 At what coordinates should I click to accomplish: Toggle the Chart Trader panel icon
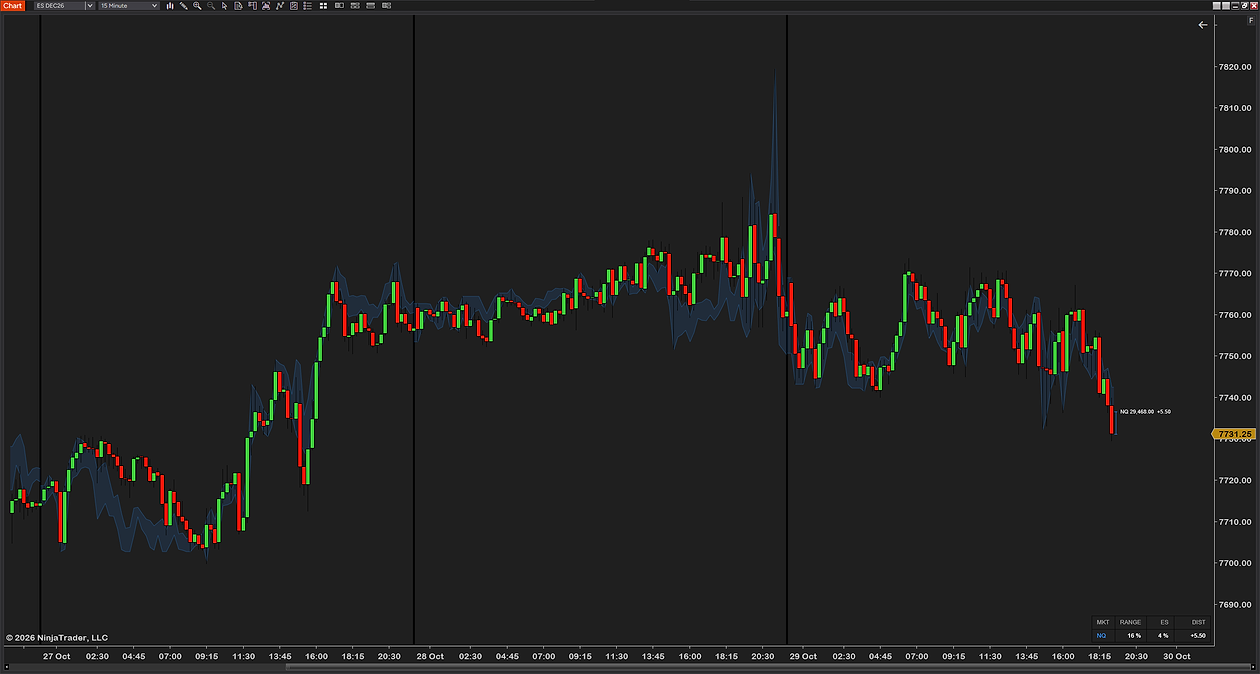(252, 6)
